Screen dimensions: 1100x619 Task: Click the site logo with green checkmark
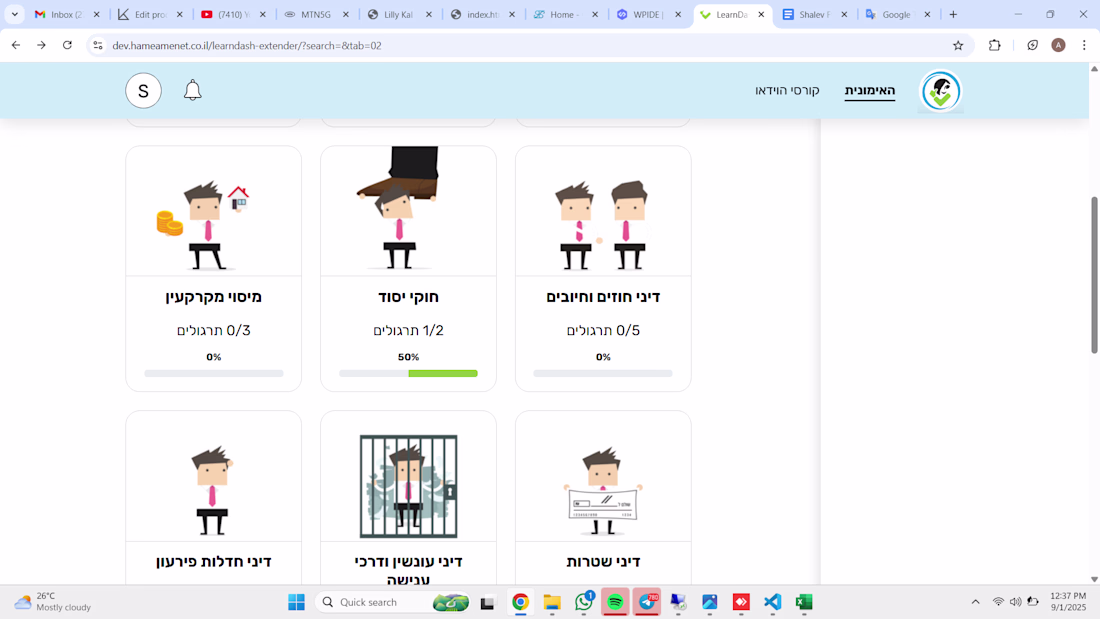(941, 91)
